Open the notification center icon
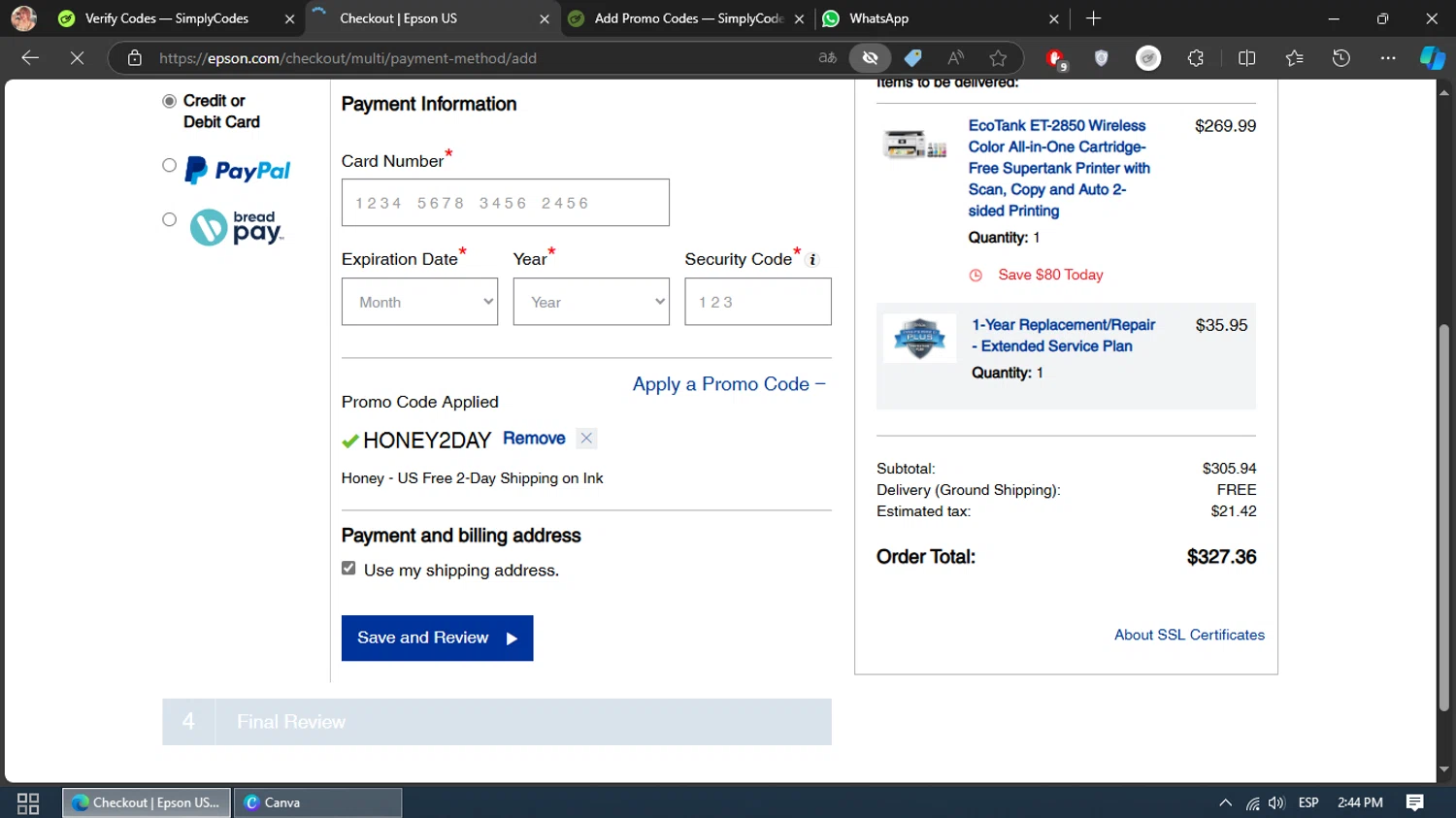Viewport: 1456px width, 818px height. 1415,802
